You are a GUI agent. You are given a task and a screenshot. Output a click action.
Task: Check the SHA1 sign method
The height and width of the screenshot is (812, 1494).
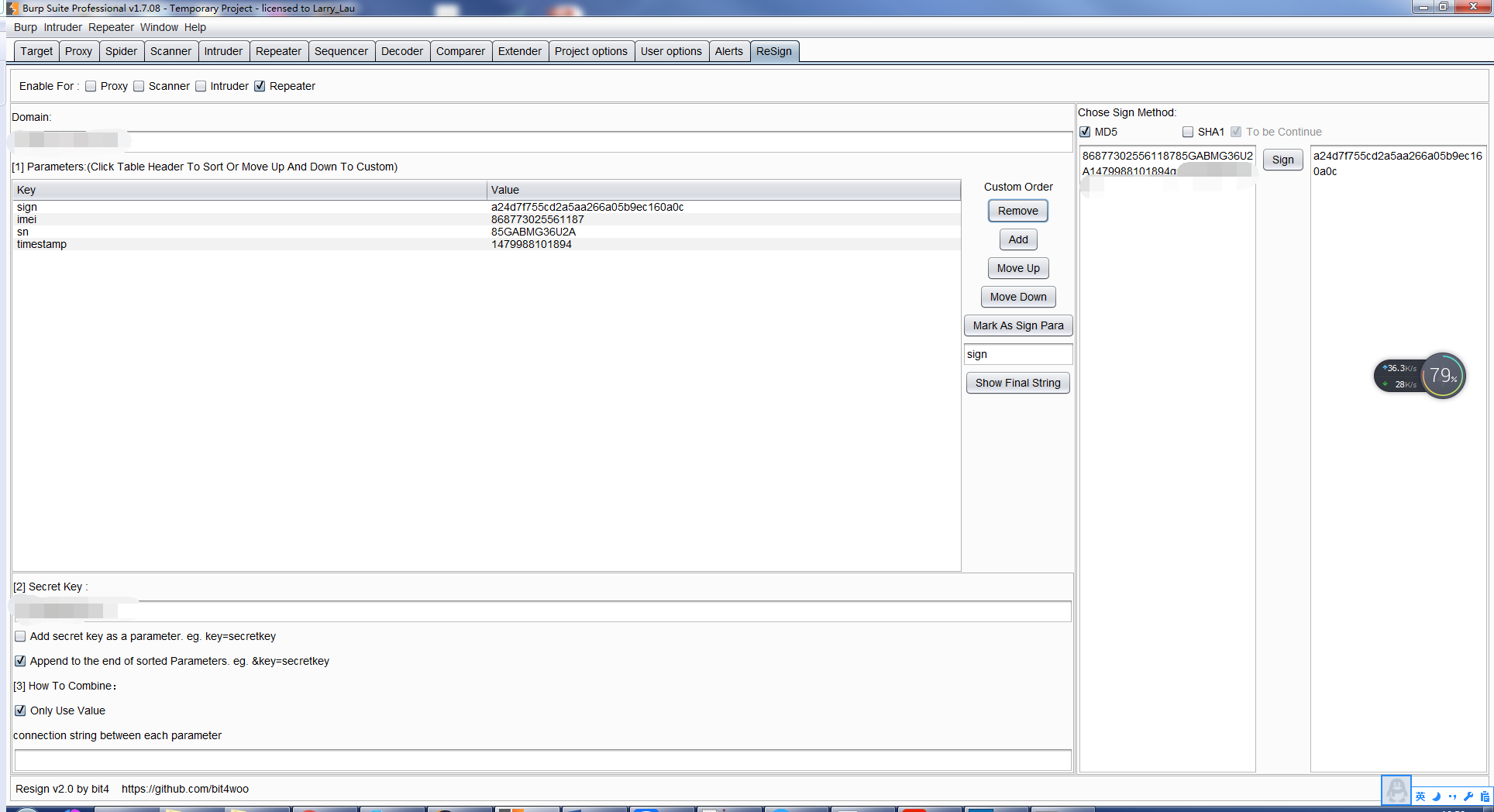pyautogui.click(x=1188, y=132)
